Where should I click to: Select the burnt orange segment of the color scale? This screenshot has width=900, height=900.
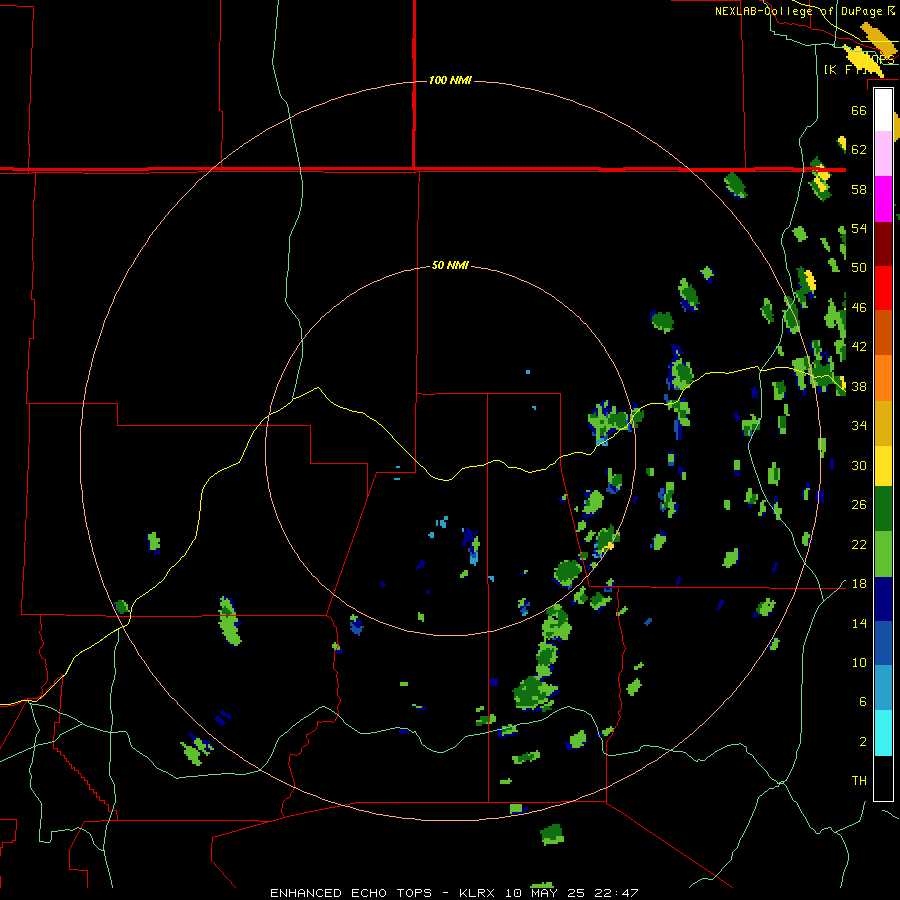(x=883, y=332)
